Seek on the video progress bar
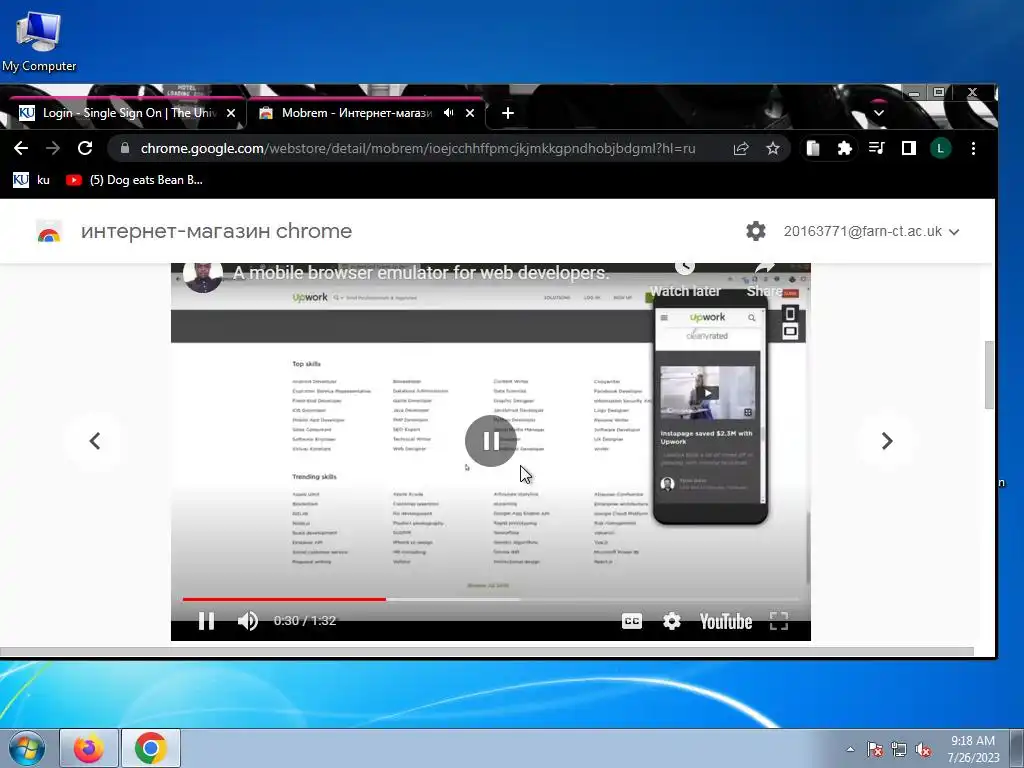 490,599
